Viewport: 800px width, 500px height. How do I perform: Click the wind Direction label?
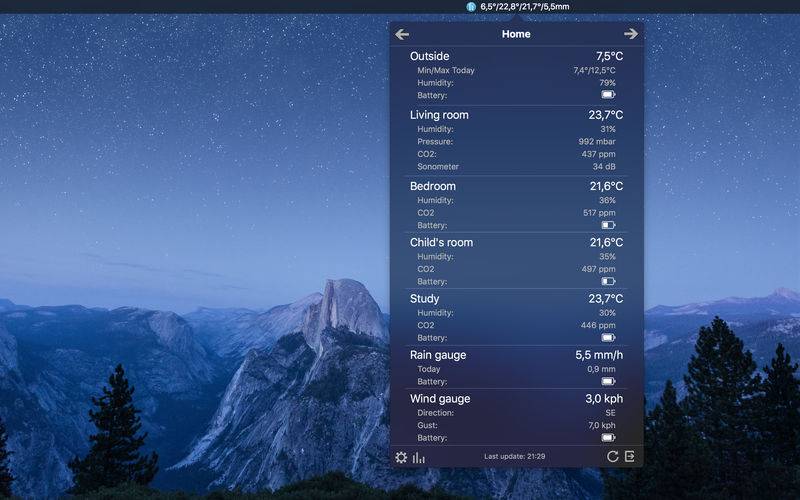(x=435, y=413)
